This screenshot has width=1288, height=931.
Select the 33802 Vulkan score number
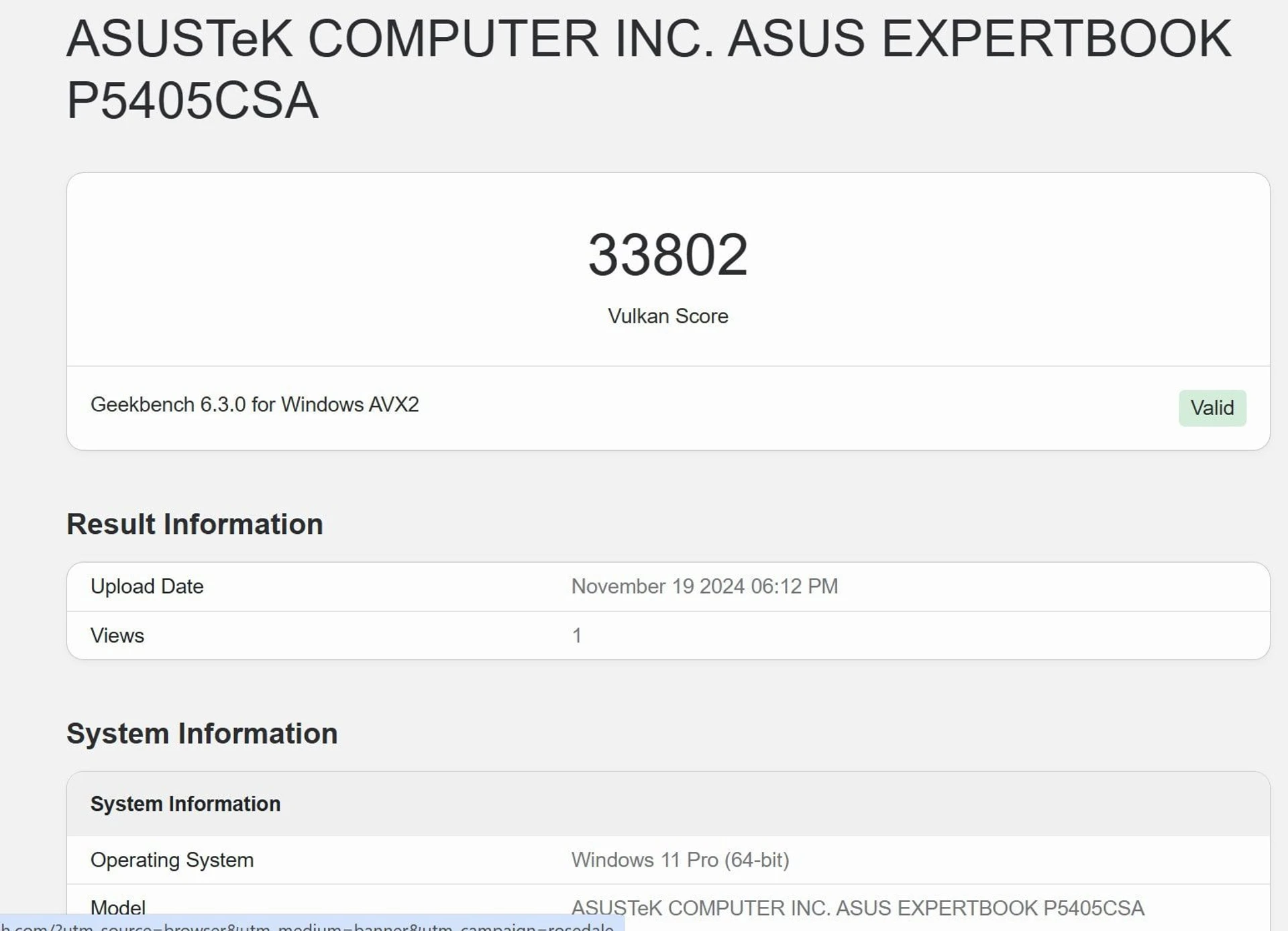[667, 255]
